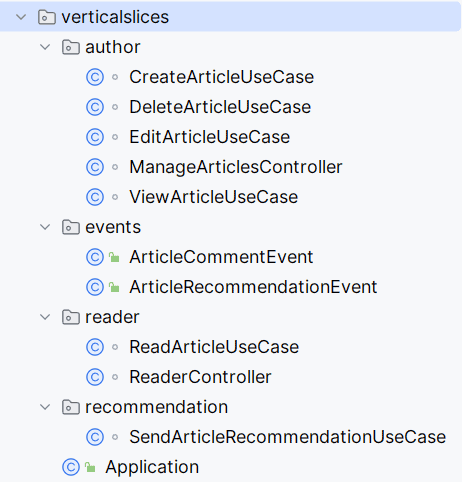The height and width of the screenshot is (482, 462).
Task: Select the Application class entry
Action: click(152, 467)
